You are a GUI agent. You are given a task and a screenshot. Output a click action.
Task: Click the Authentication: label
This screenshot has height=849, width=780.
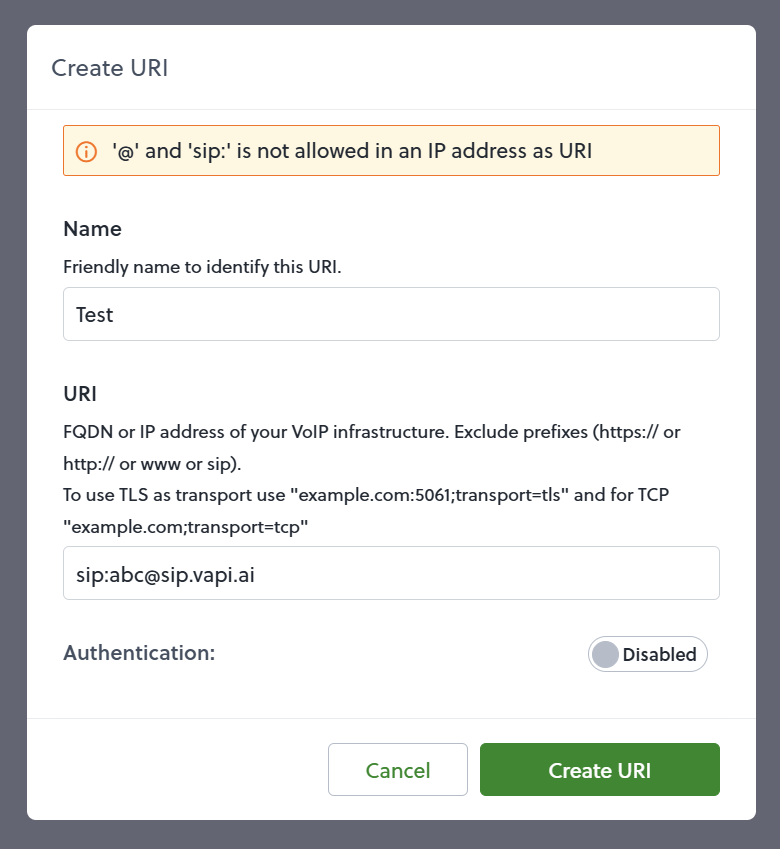139,653
